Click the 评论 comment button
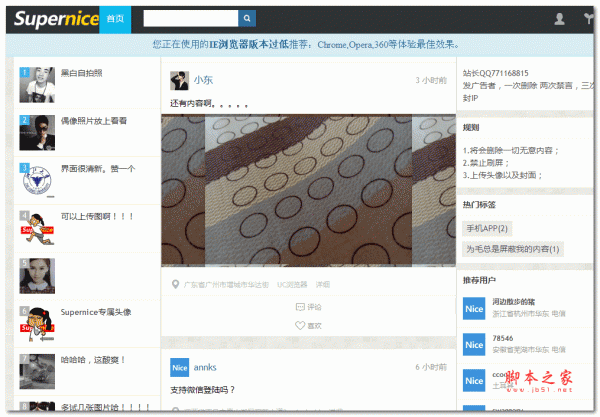 (x=308, y=307)
